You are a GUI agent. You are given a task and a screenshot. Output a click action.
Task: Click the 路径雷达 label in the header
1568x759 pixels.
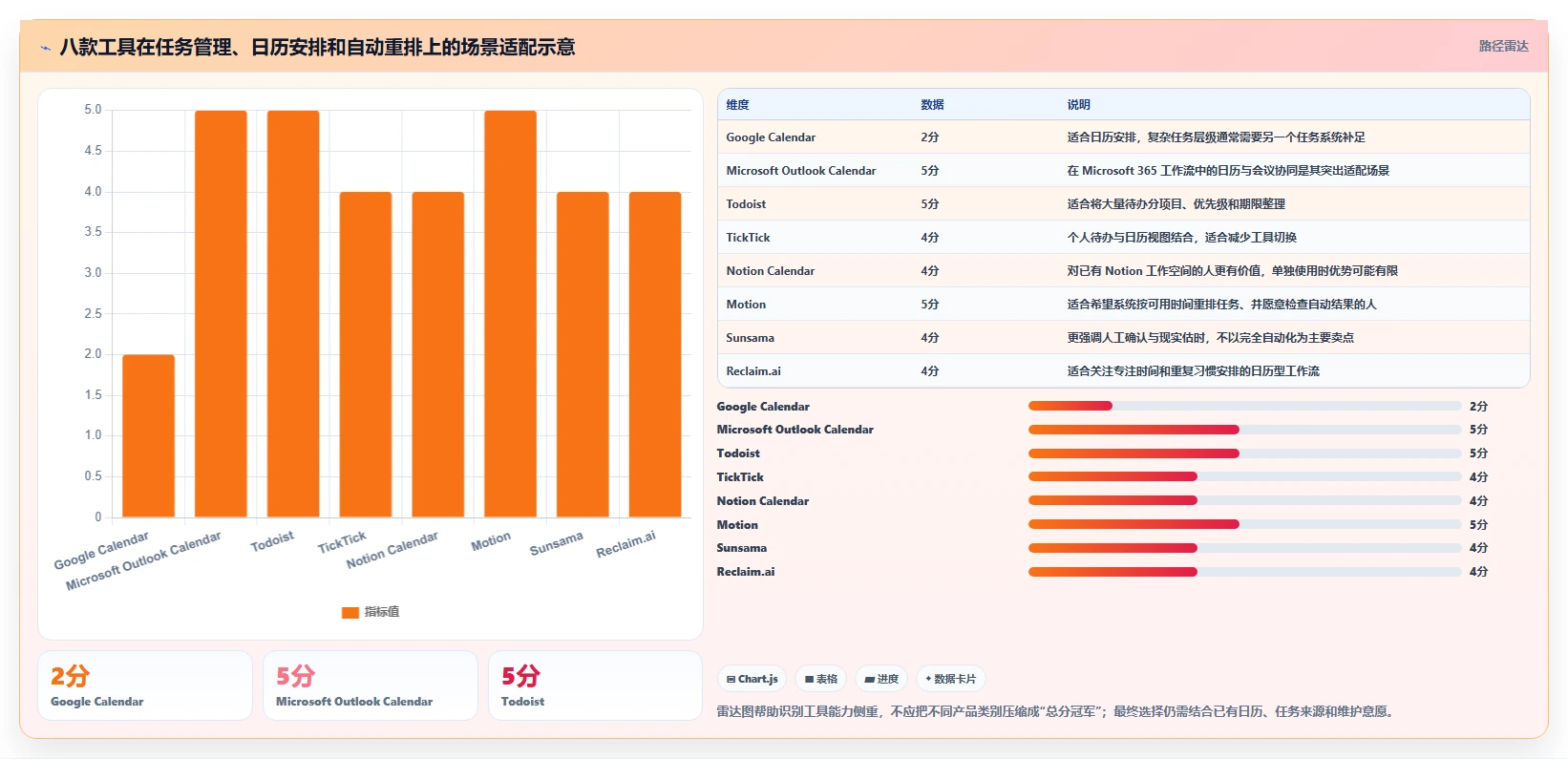click(x=1503, y=46)
